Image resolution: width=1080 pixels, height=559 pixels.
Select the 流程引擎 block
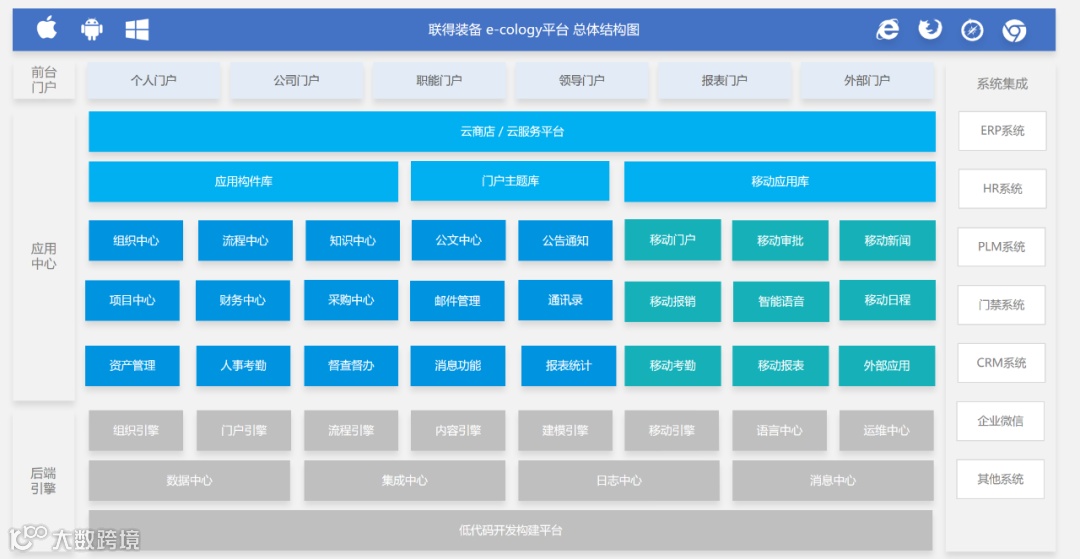point(351,431)
